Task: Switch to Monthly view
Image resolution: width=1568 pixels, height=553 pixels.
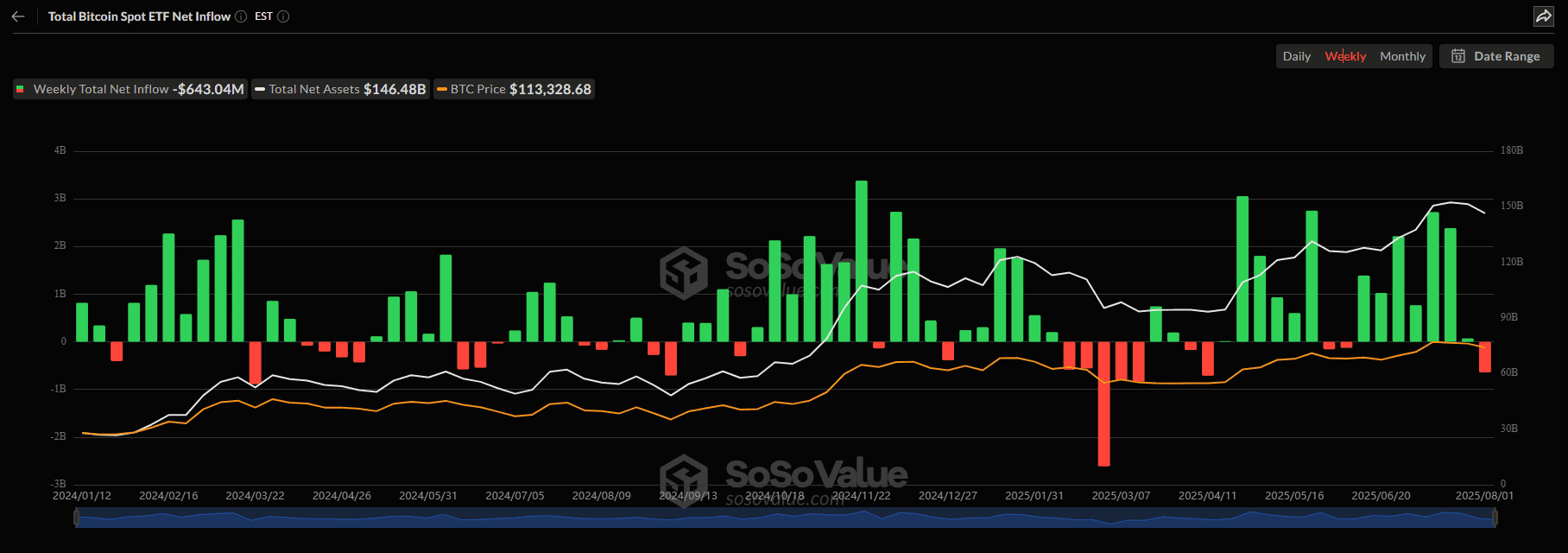Action: pyautogui.click(x=1402, y=56)
